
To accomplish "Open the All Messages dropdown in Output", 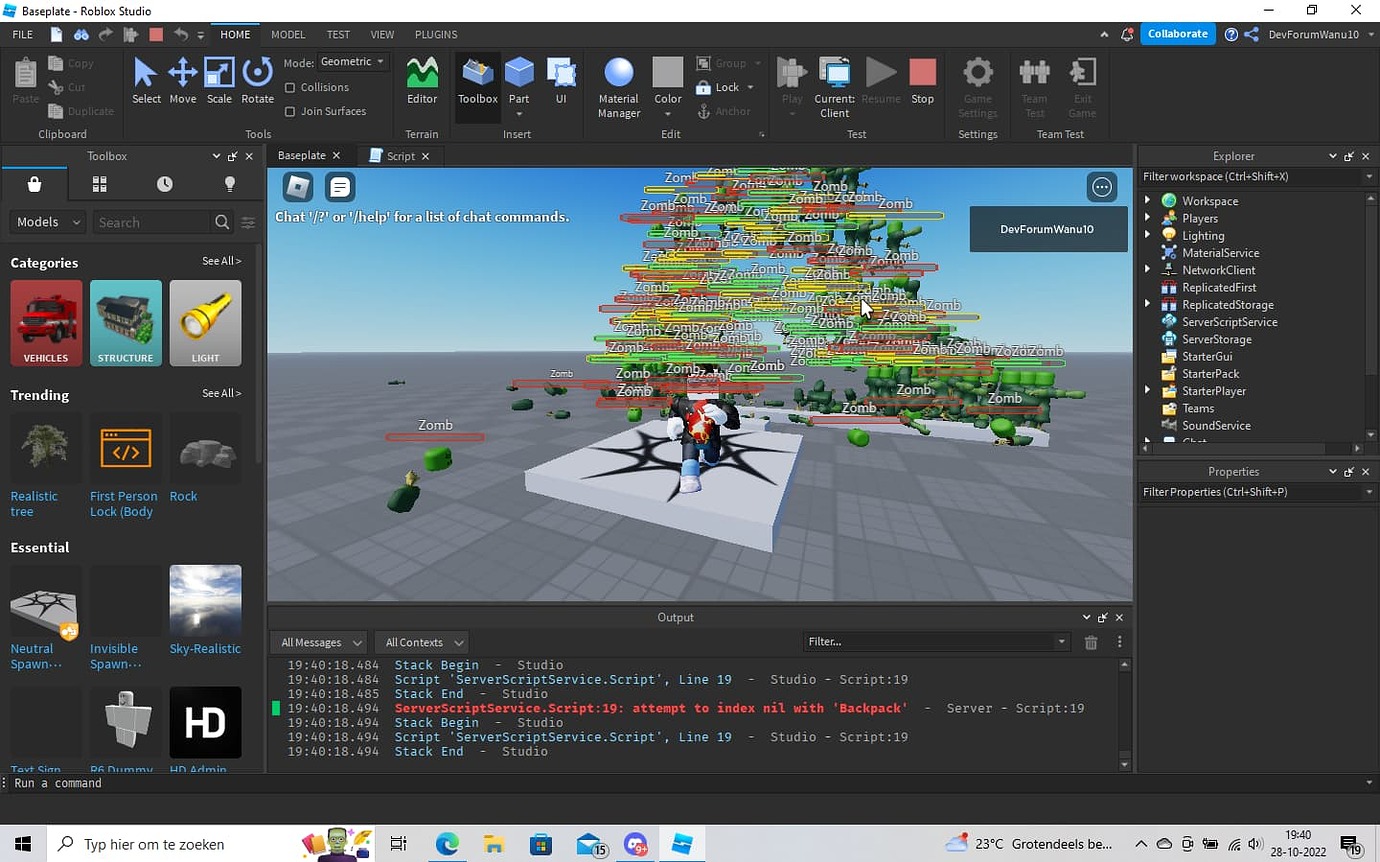I will 318,642.
